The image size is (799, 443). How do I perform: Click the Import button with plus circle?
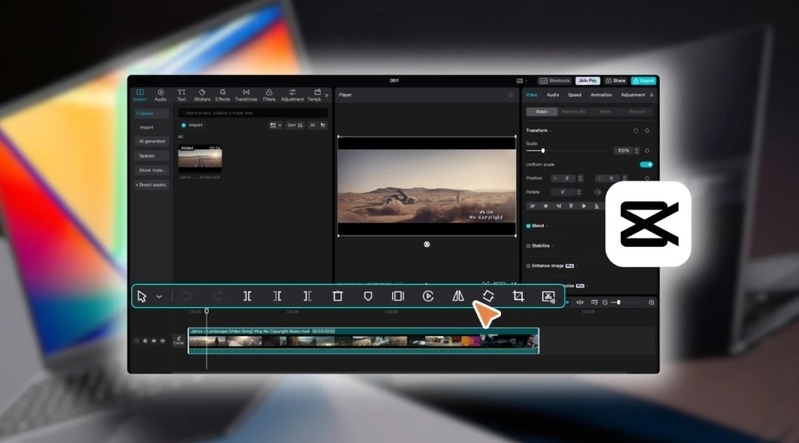click(x=192, y=125)
